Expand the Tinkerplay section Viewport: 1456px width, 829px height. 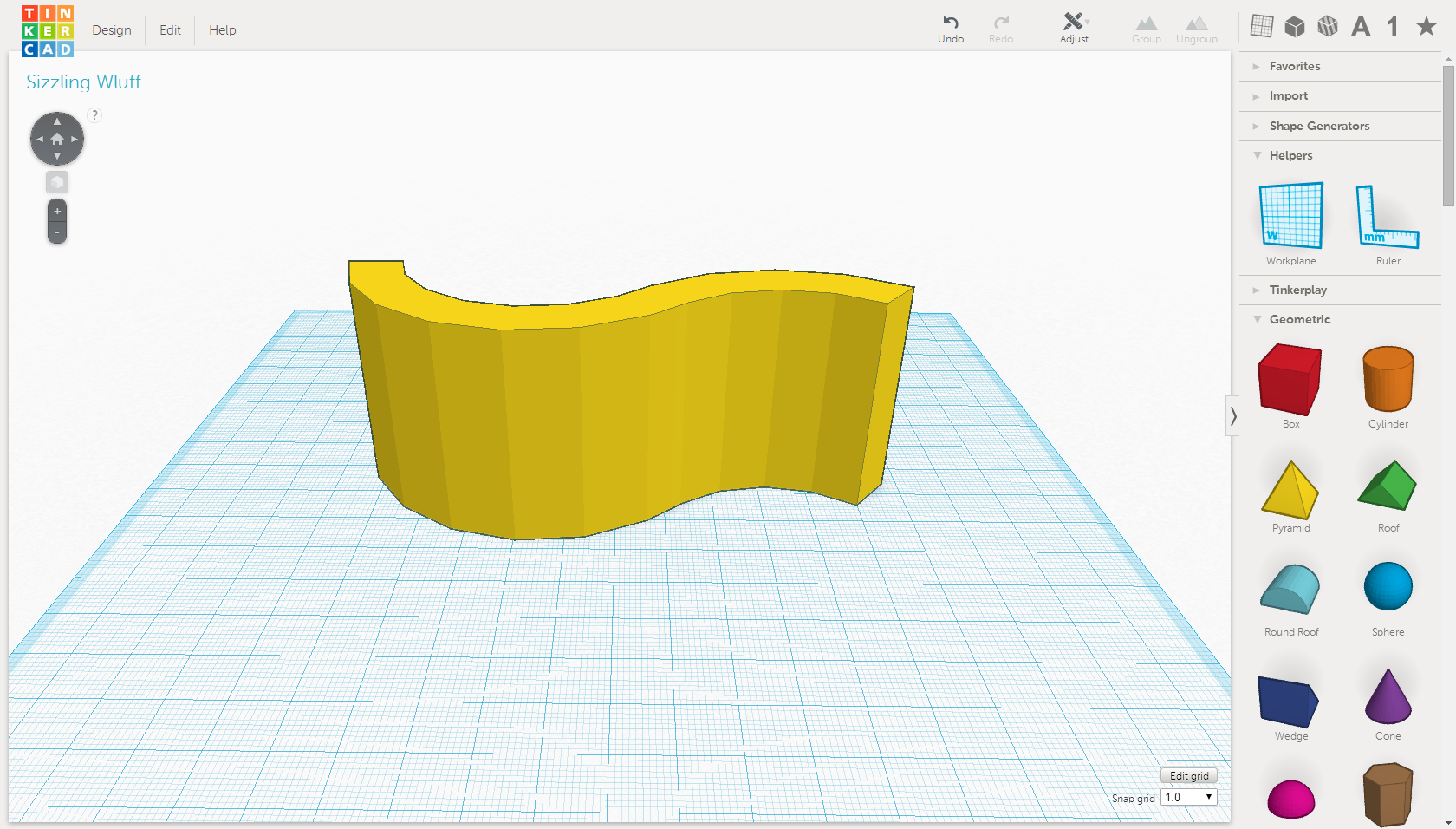(x=1298, y=290)
